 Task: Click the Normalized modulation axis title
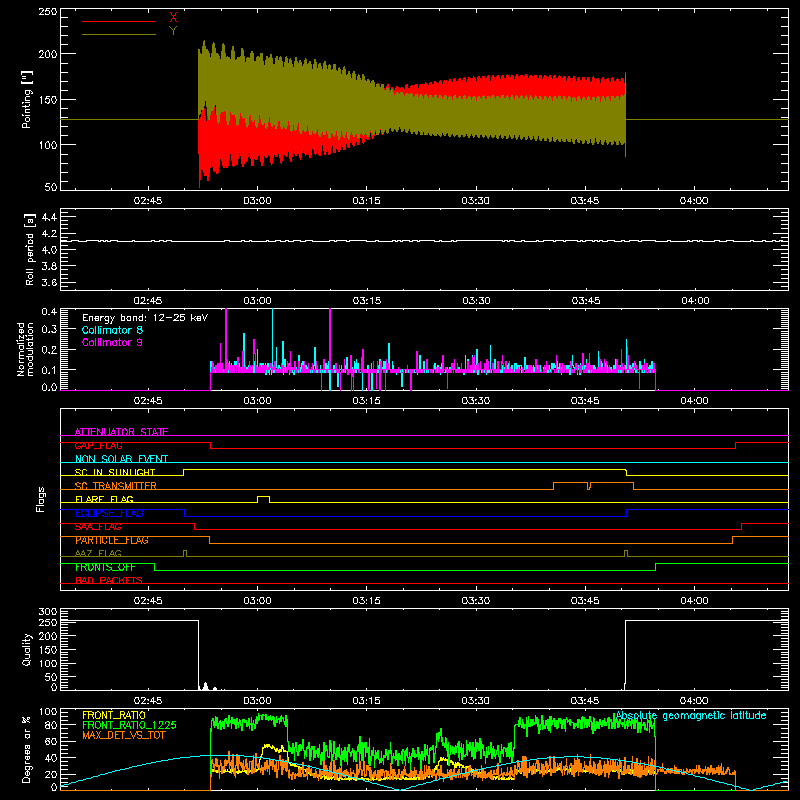25,349
